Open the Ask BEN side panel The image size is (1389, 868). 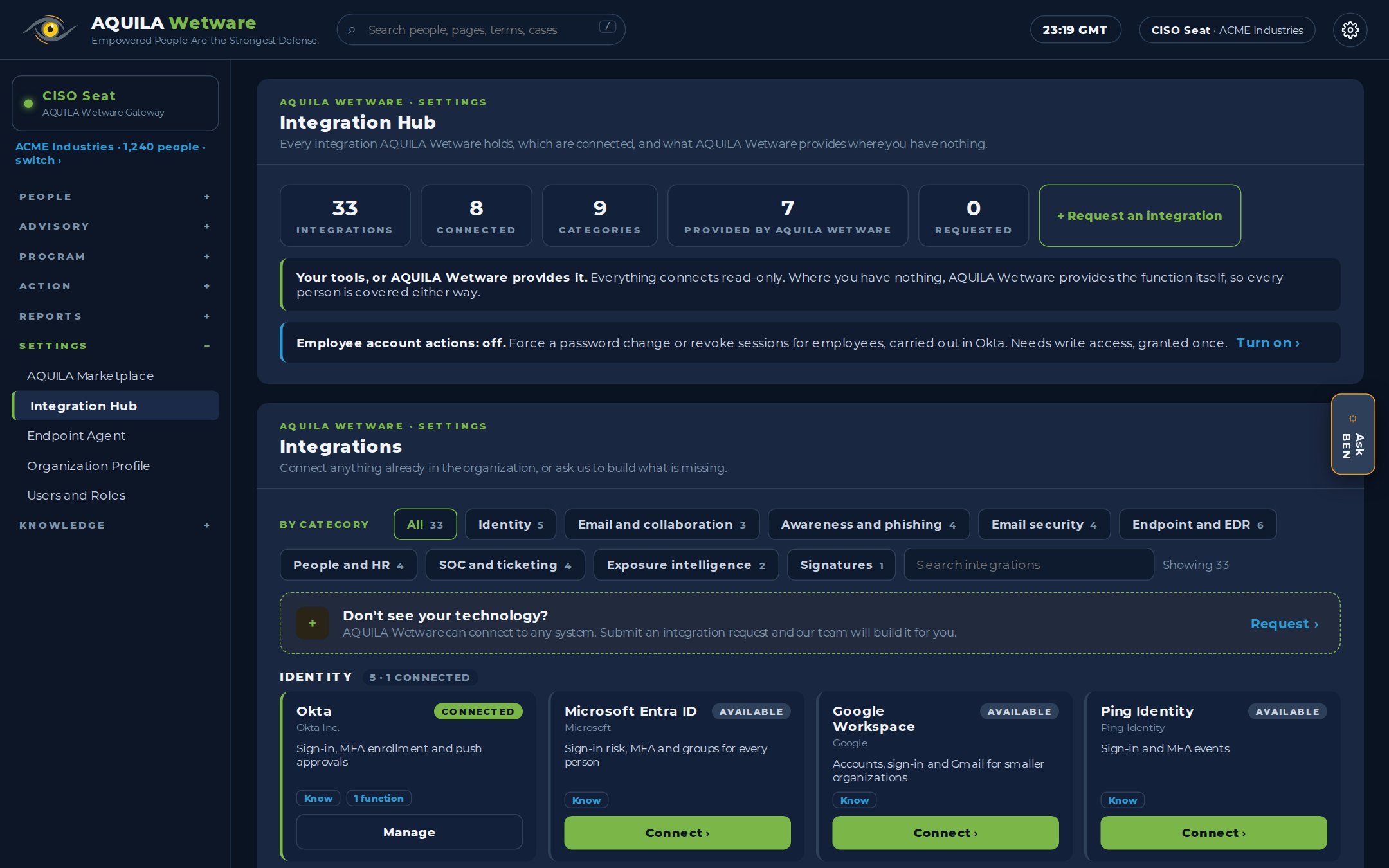pos(1353,434)
